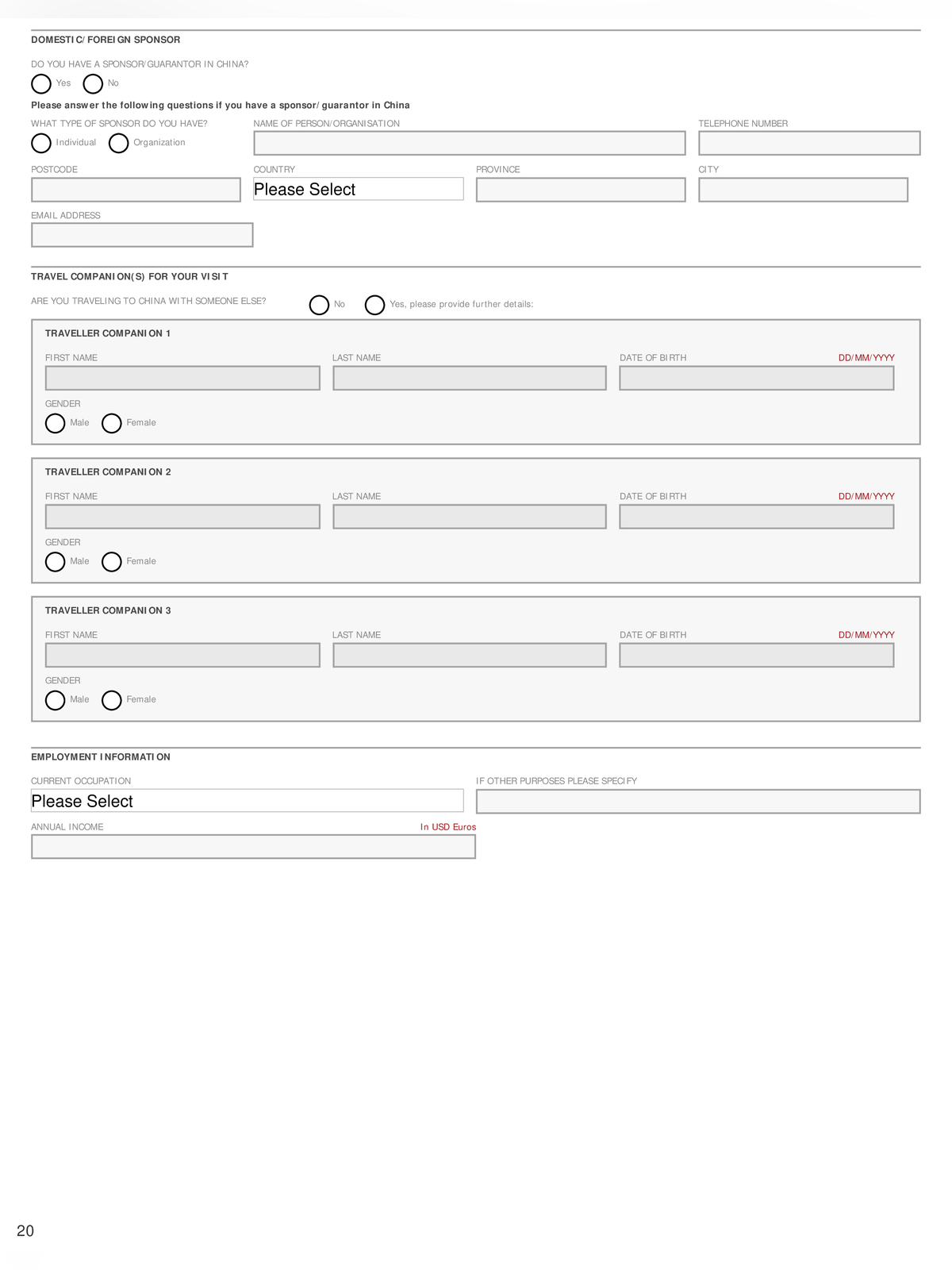Click Companion 1 First Name field
The image size is (952, 1270).
pyautogui.click(x=182, y=378)
